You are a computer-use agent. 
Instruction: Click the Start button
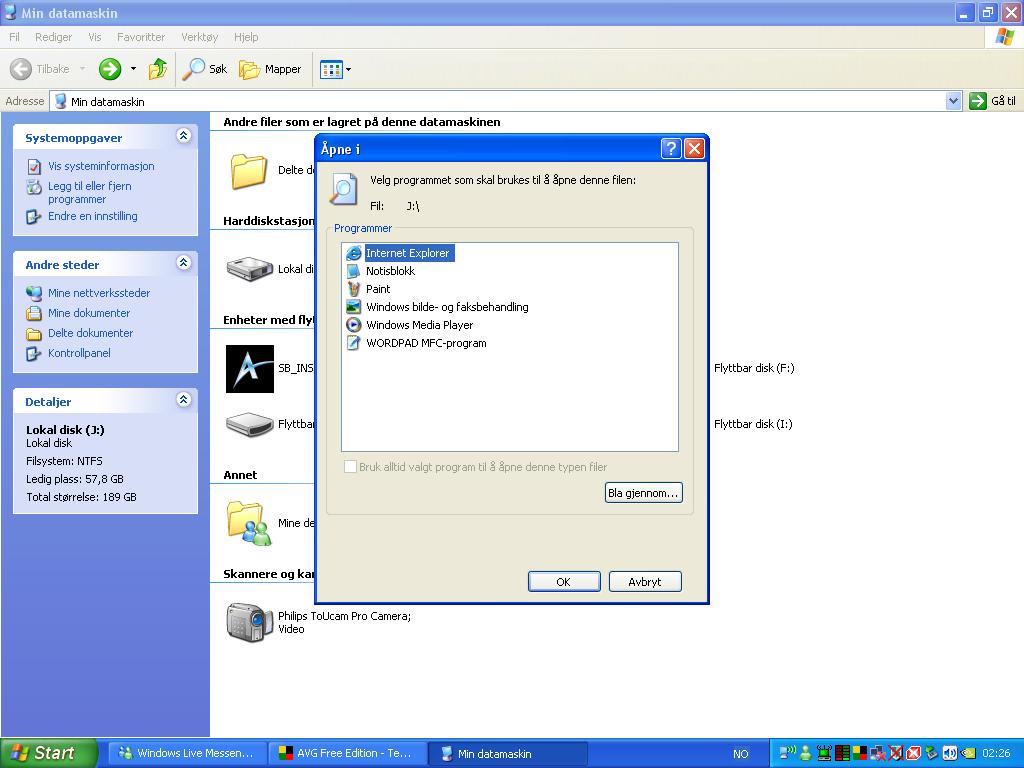[x=48, y=753]
